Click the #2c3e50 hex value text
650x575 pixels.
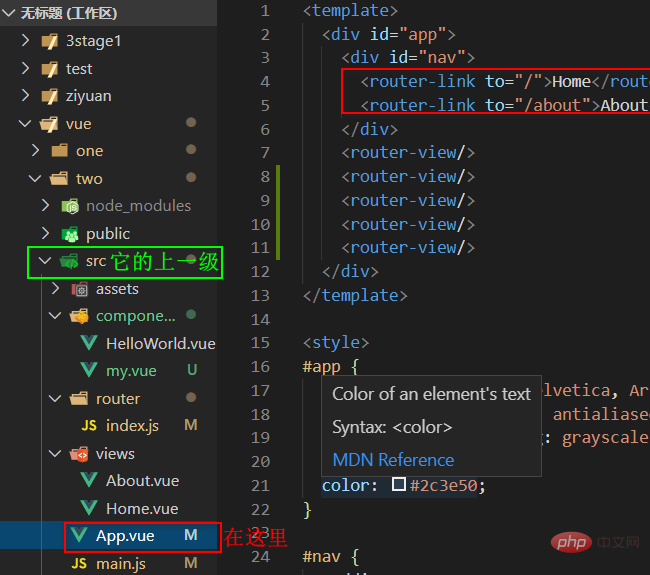pyautogui.click(x=443, y=485)
